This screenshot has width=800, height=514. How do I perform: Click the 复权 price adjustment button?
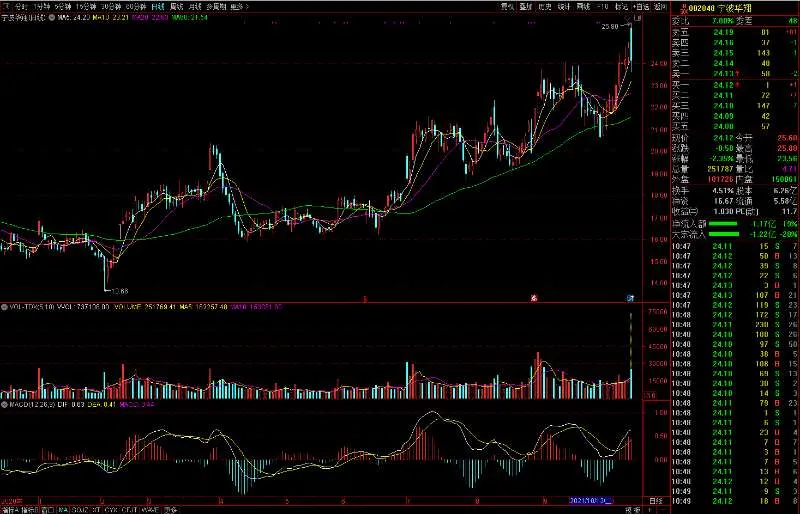[x=507, y=7]
